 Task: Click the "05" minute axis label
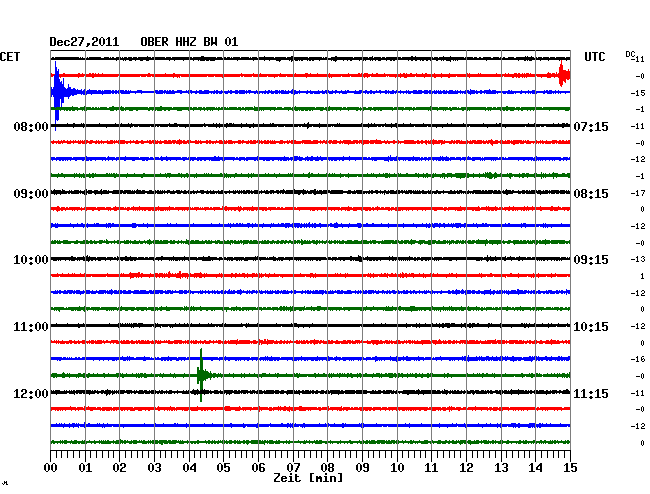(223, 467)
